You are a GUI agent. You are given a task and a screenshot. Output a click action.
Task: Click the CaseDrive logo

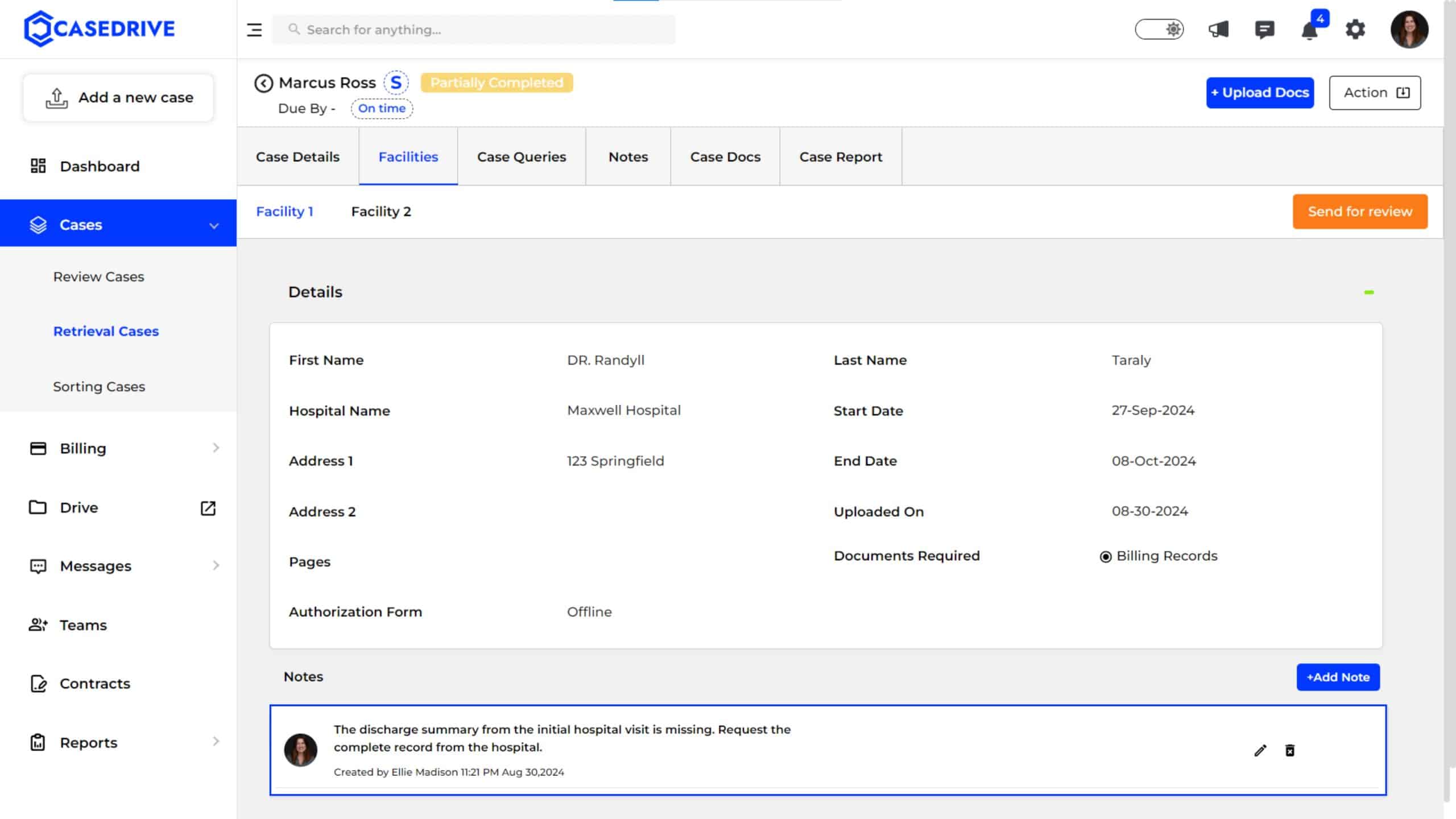point(100,28)
